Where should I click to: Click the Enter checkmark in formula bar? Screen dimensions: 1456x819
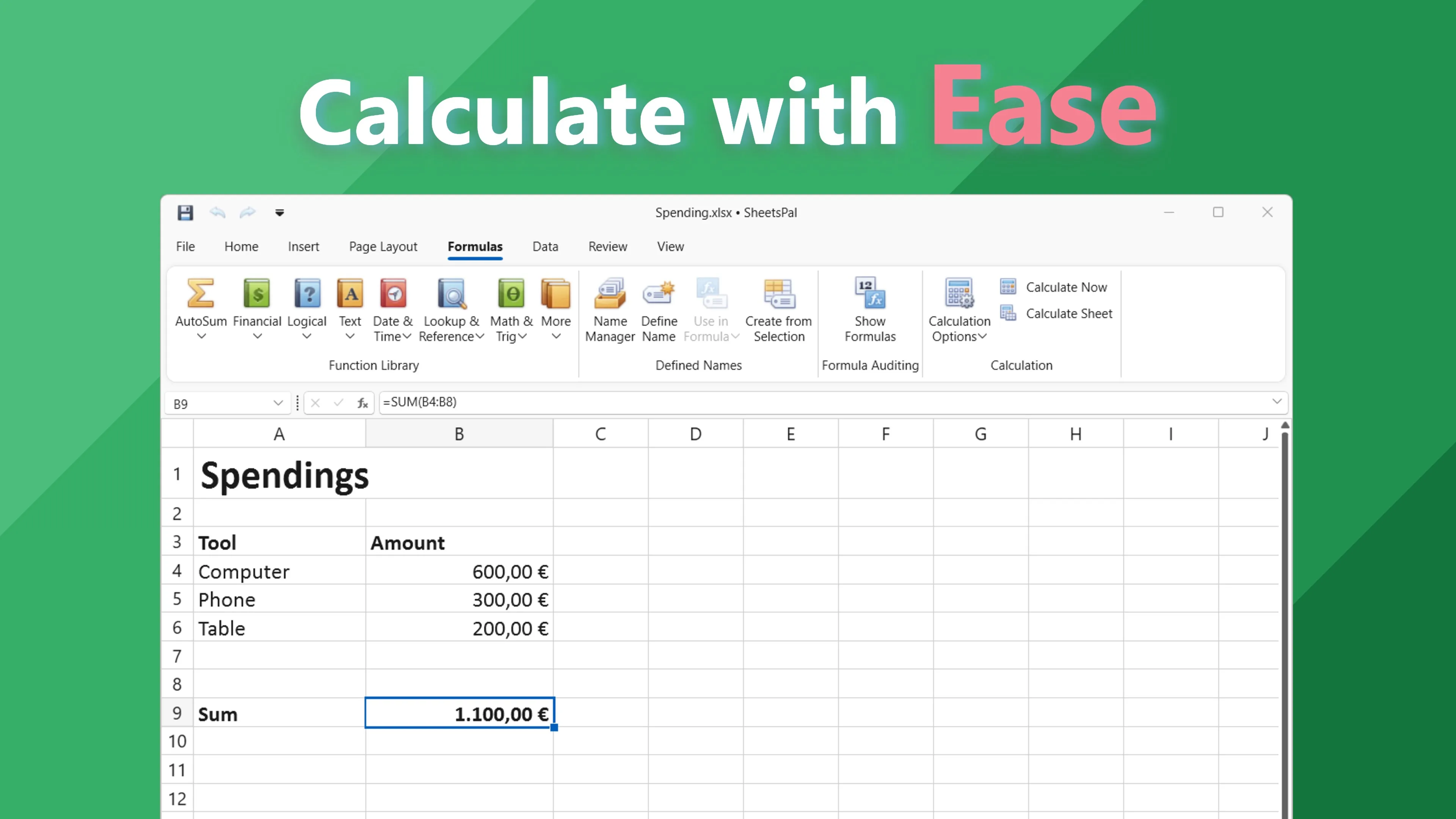[x=339, y=403]
